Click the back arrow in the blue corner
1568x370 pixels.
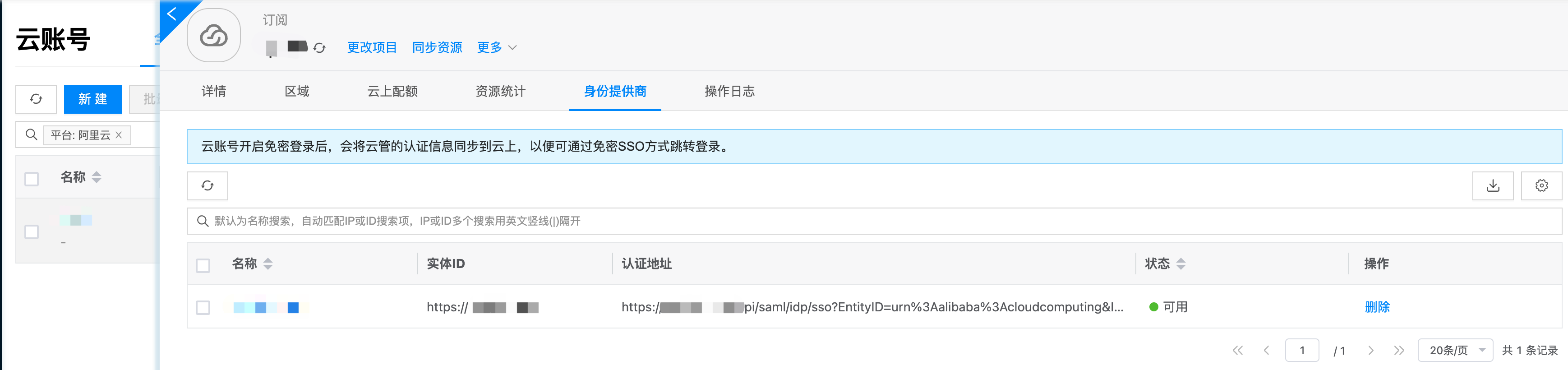point(172,14)
